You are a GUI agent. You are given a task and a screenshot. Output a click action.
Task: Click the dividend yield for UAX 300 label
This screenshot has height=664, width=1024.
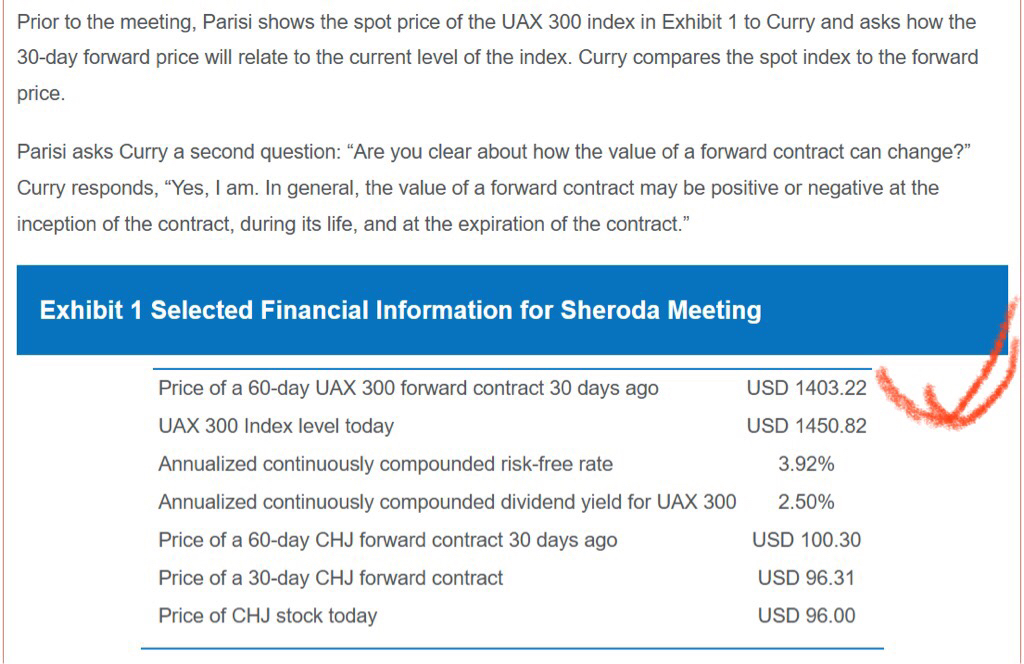pyautogui.click(x=447, y=502)
